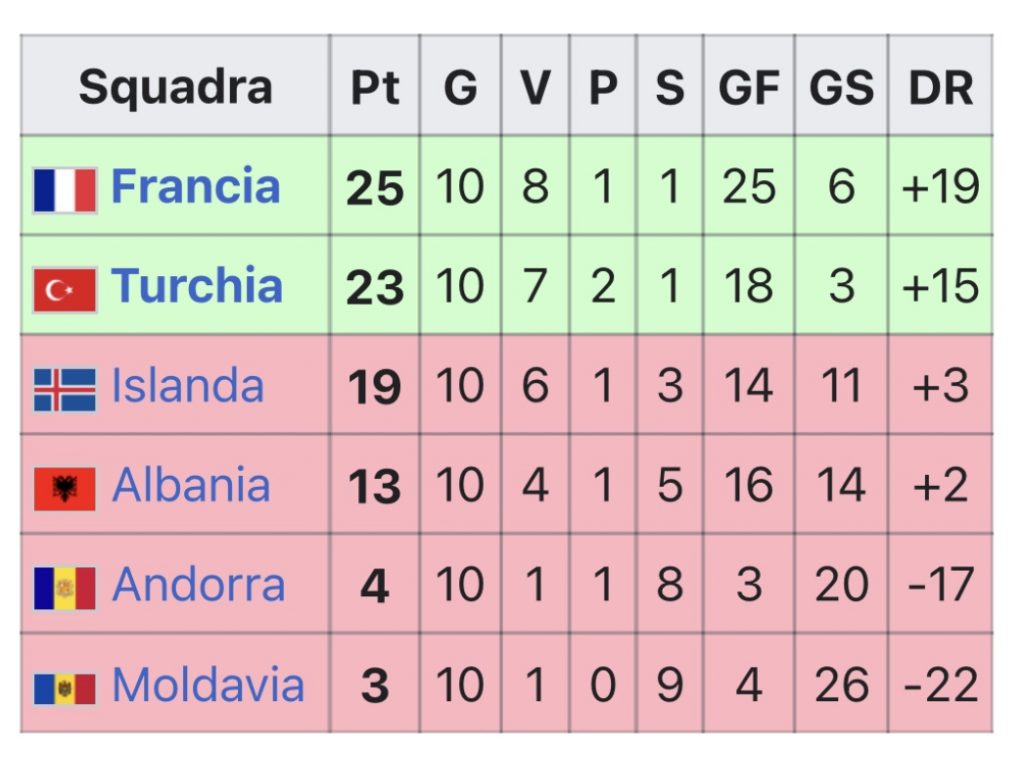The height and width of the screenshot is (760, 1024).
Task: Click the Pt column header
Action: 375,86
